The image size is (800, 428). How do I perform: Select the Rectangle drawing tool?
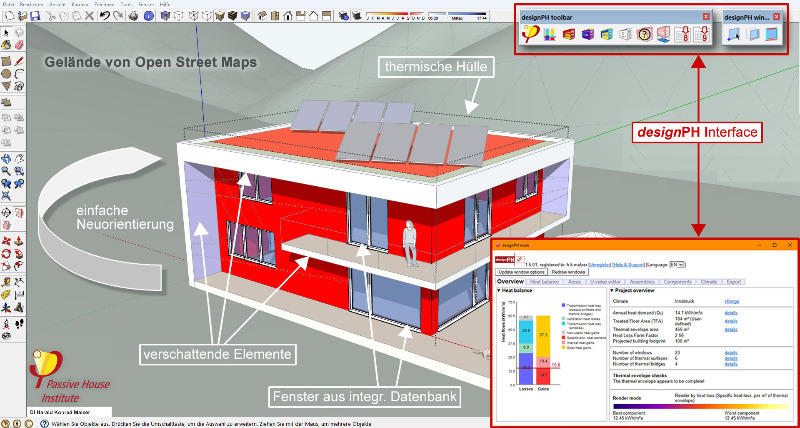click(6, 61)
